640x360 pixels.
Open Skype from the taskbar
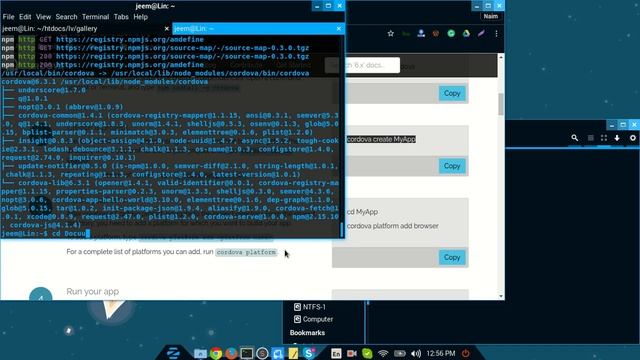[x=309, y=353]
